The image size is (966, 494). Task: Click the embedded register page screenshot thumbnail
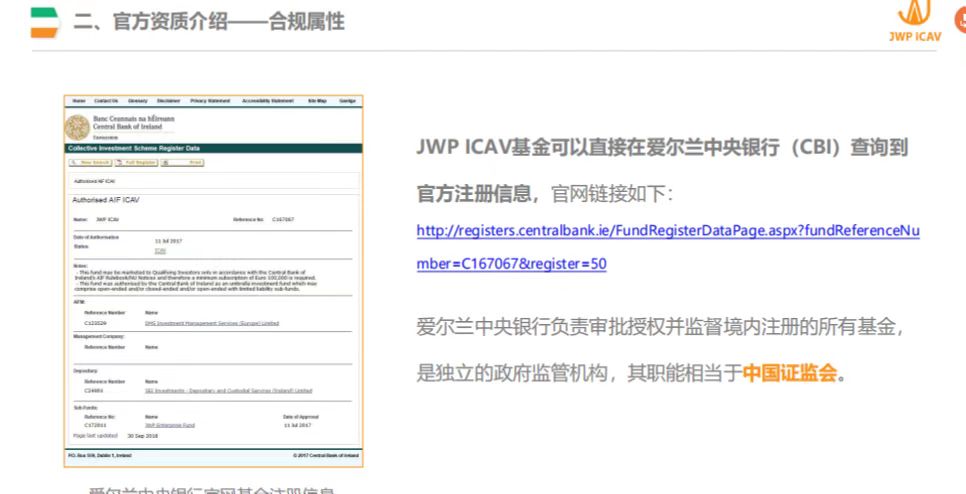pos(214,281)
